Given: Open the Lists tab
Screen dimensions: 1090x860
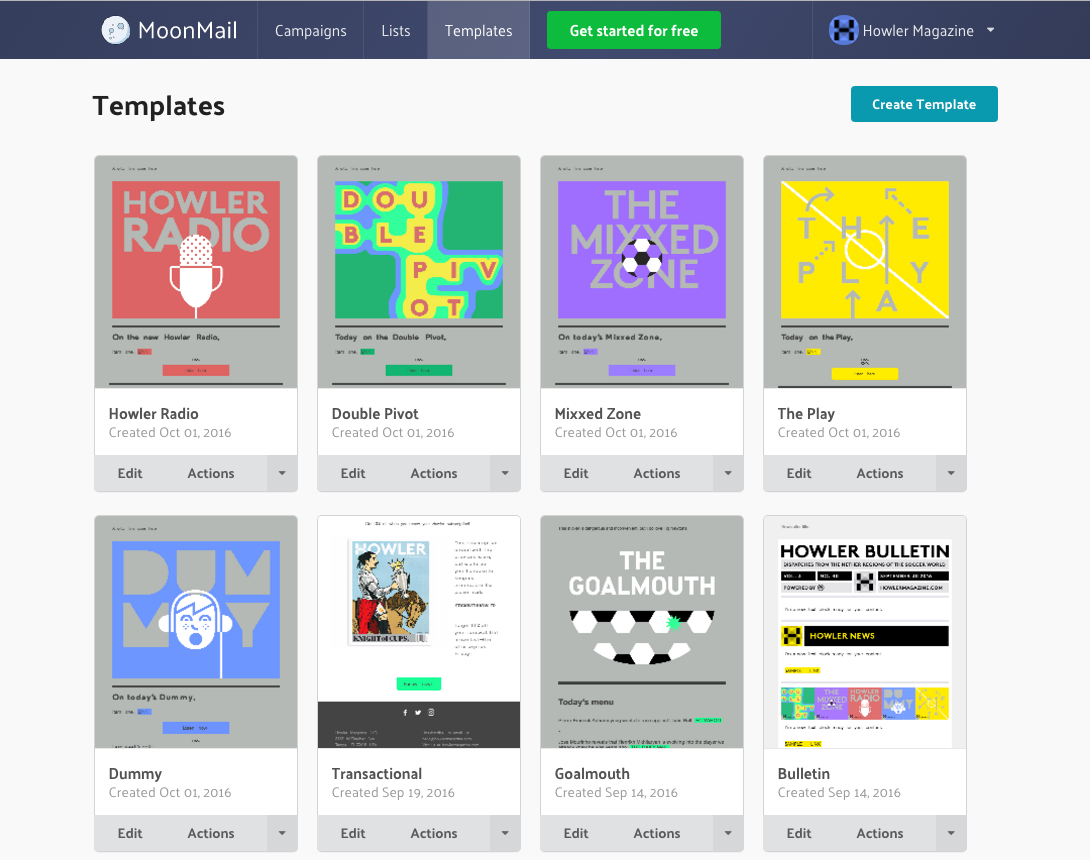Looking at the screenshot, I should 396,30.
